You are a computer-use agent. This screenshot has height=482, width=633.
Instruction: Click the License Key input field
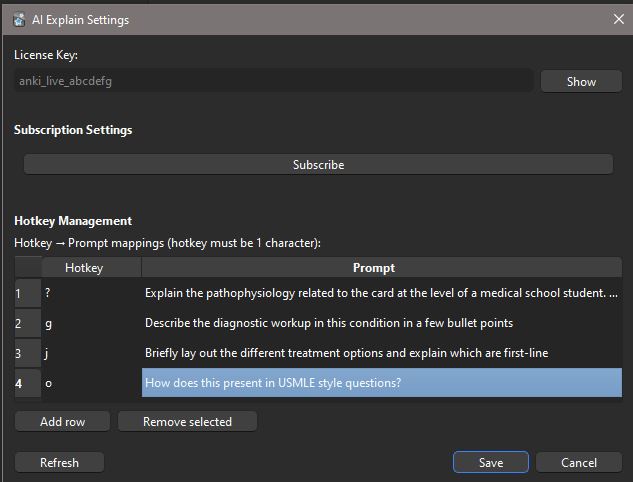pos(273,81)
